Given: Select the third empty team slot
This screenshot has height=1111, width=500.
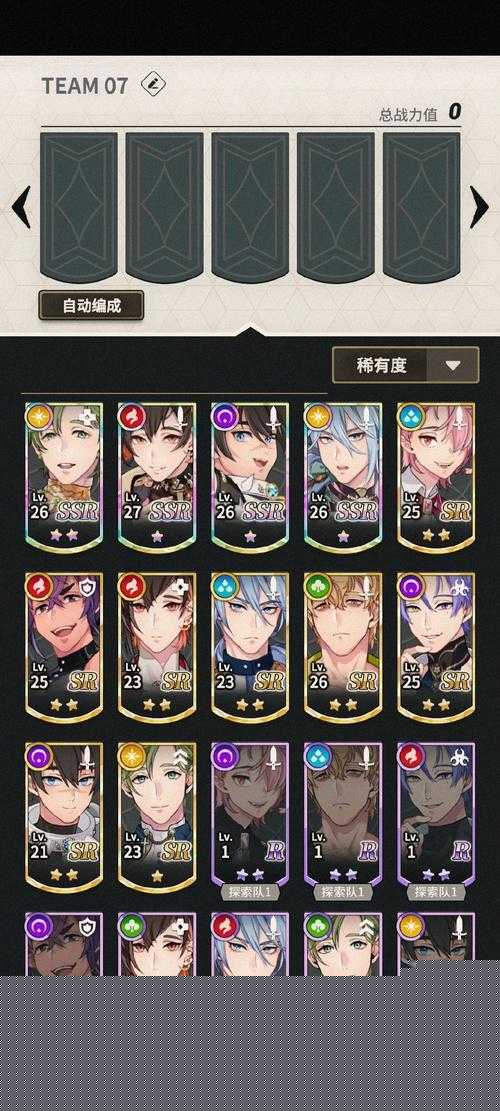Looking at the screenshot, I should coord(250,206).
